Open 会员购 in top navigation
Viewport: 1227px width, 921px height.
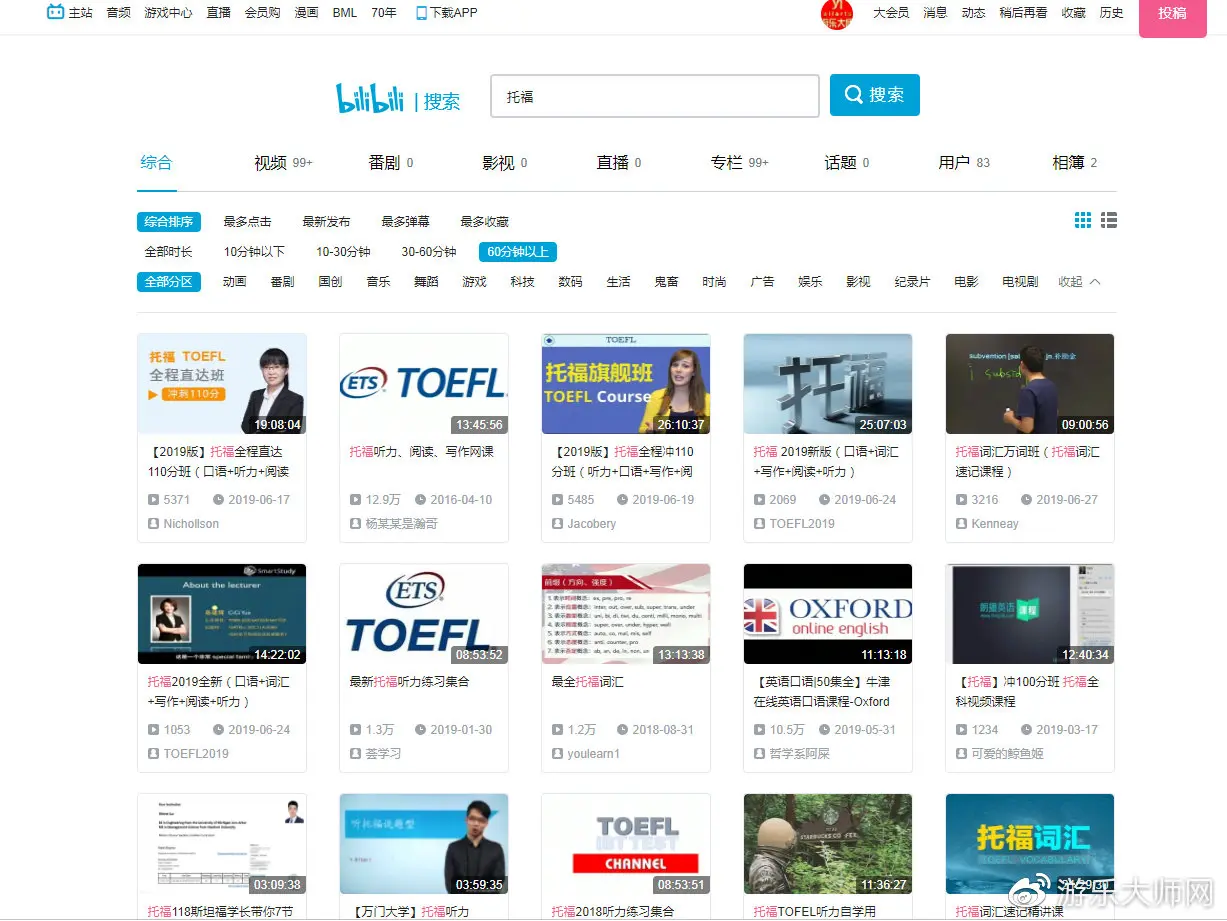pos(262,13)
